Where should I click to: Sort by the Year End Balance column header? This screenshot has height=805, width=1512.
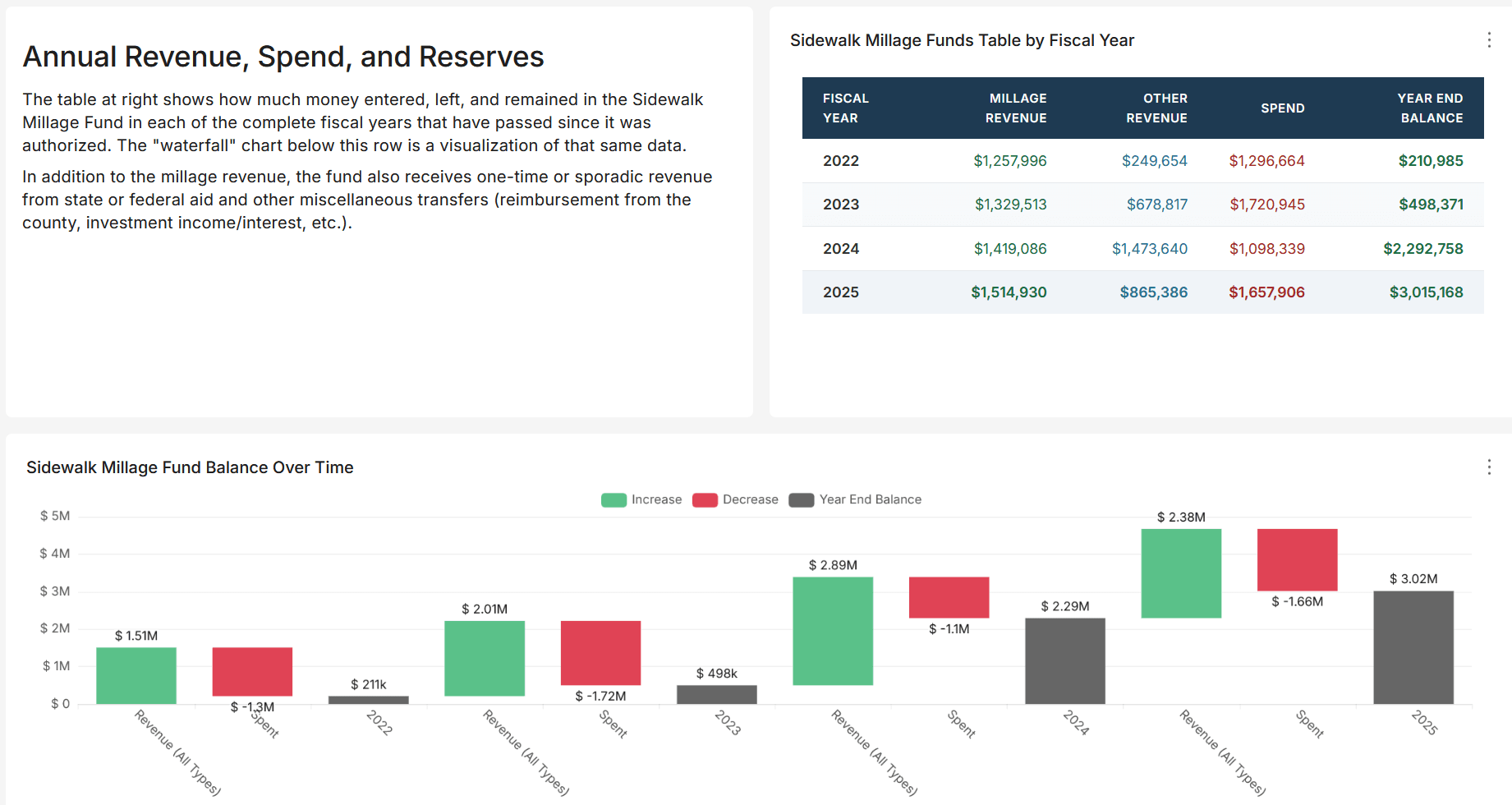tap(1431, 108)
